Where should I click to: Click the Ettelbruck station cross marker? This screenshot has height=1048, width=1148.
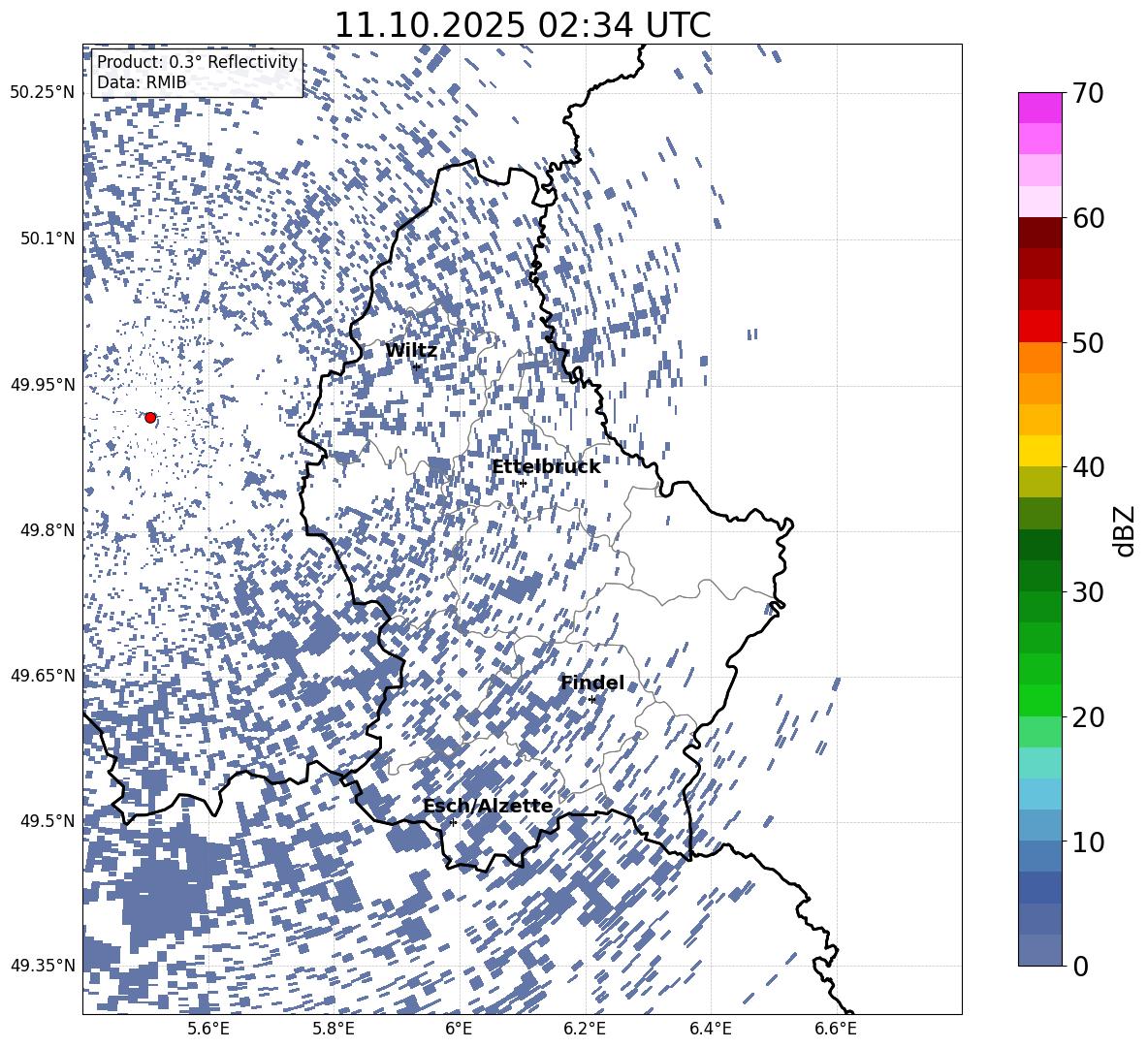[523, 483]
